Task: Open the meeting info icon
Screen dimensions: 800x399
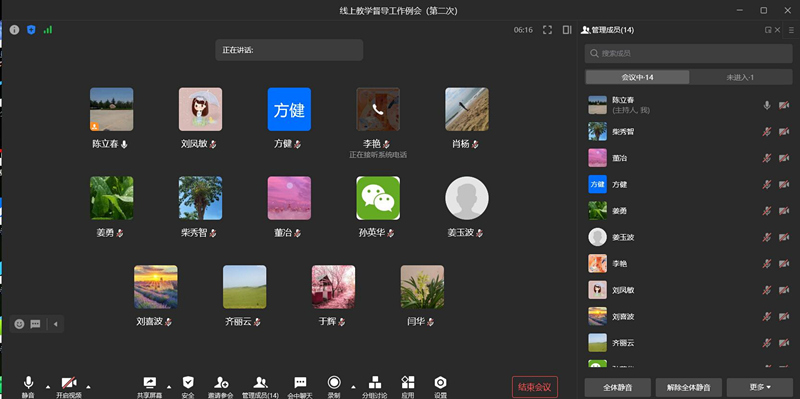Action: pyautogui.click(x=14, y=30)
